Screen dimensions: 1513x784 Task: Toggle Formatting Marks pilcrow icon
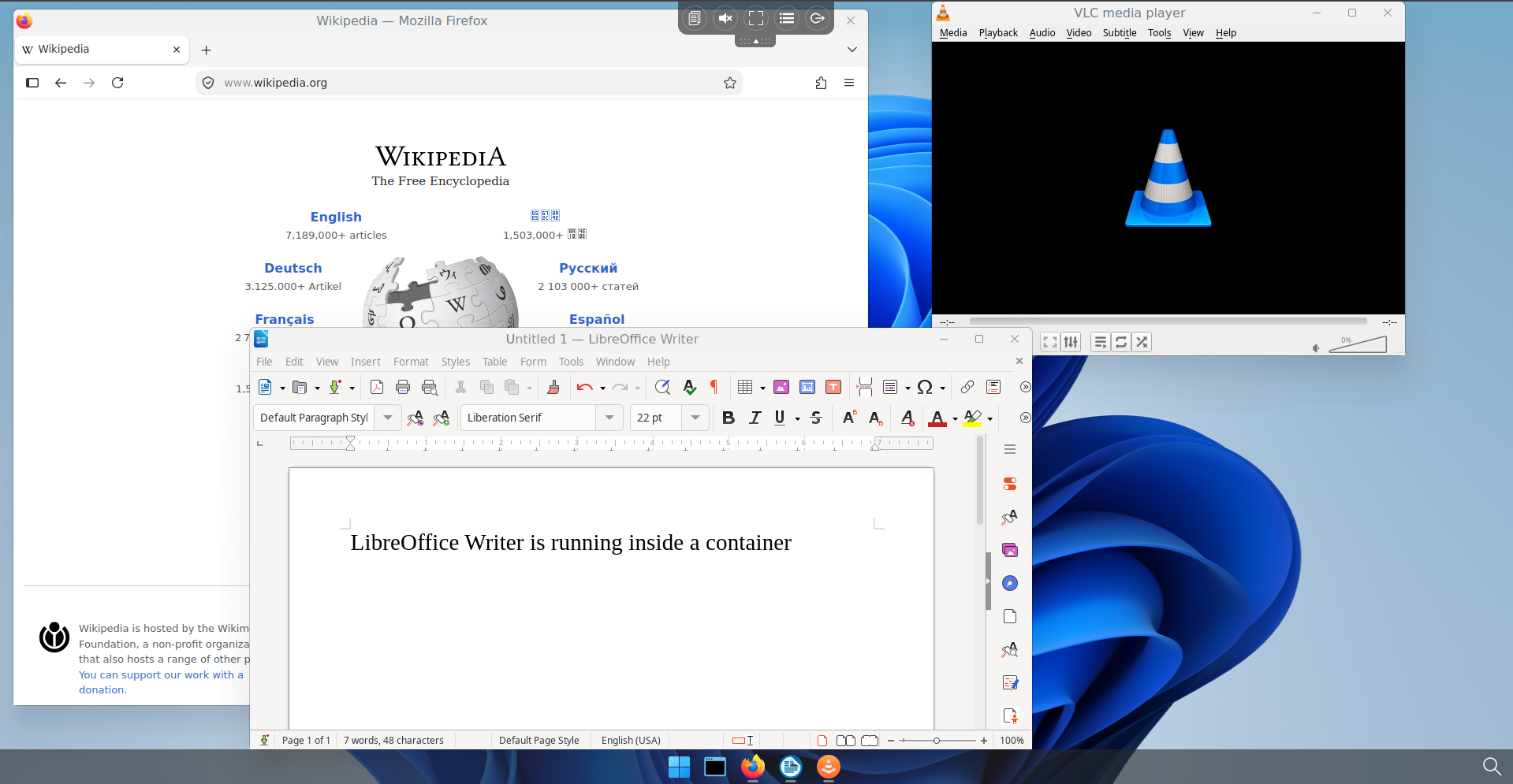pos(714,387)
